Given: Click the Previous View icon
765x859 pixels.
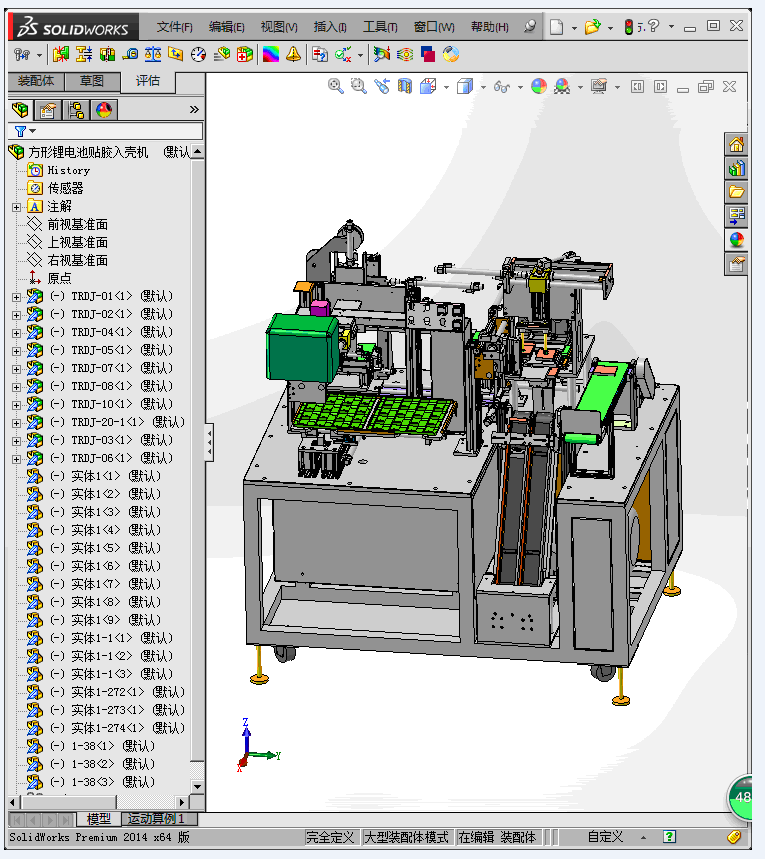Looking at the screenshot, I should (382, 86).
